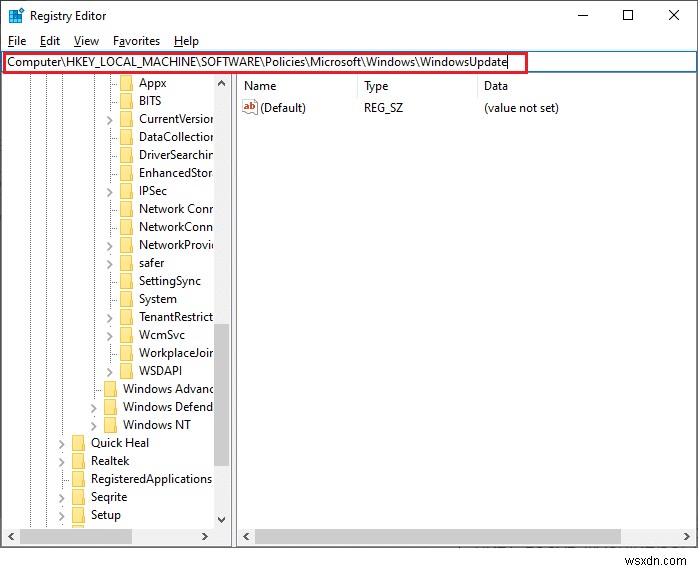Click the tree pane vertical scrollbar thumb
Screen dimensions: 698x571
(x=221, y=395)
